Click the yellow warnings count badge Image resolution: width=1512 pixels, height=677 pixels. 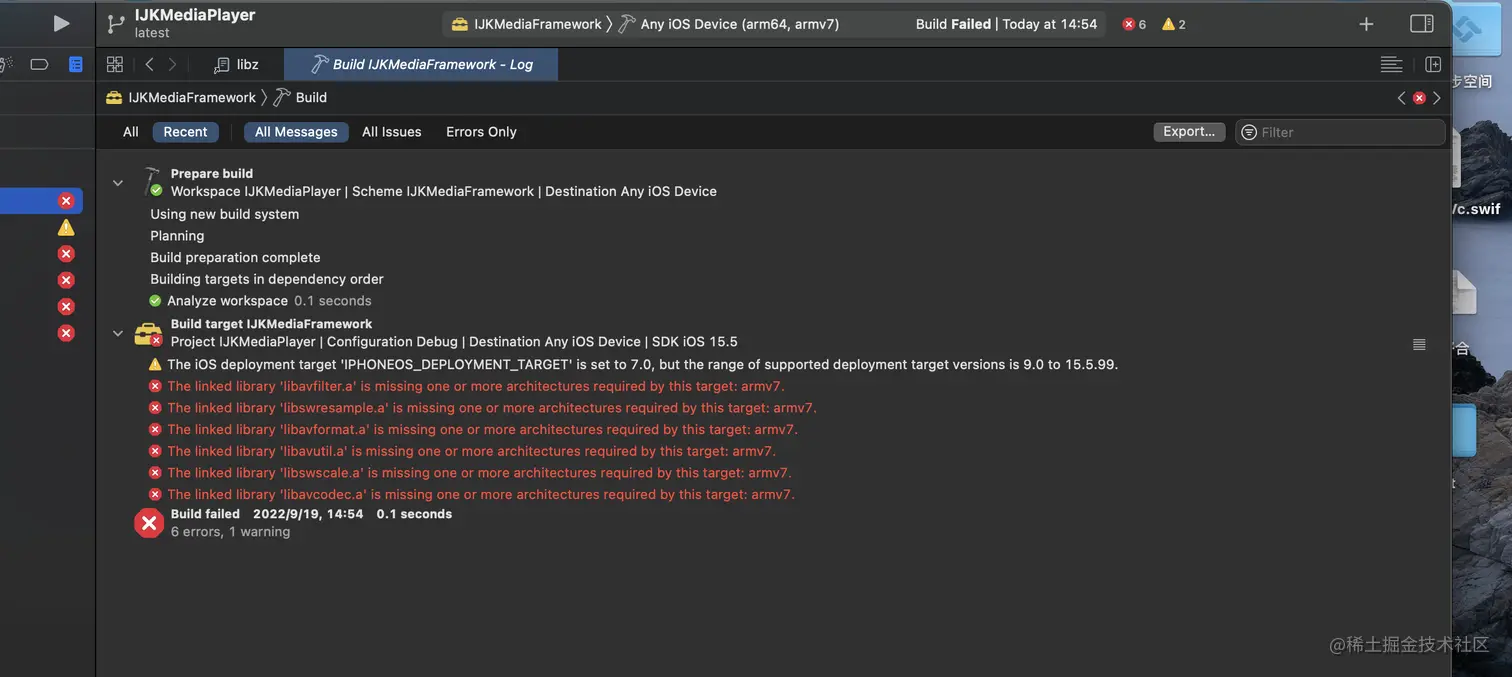click(x=1174, y=24)
